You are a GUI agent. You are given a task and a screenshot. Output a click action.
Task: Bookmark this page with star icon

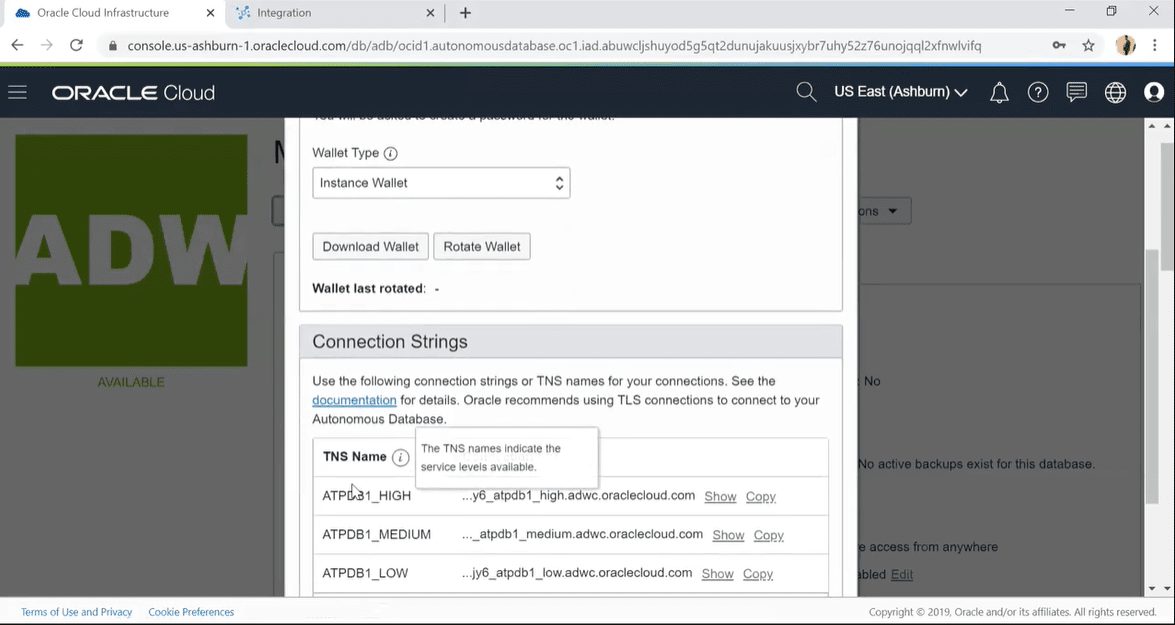tap(1089, 46)
